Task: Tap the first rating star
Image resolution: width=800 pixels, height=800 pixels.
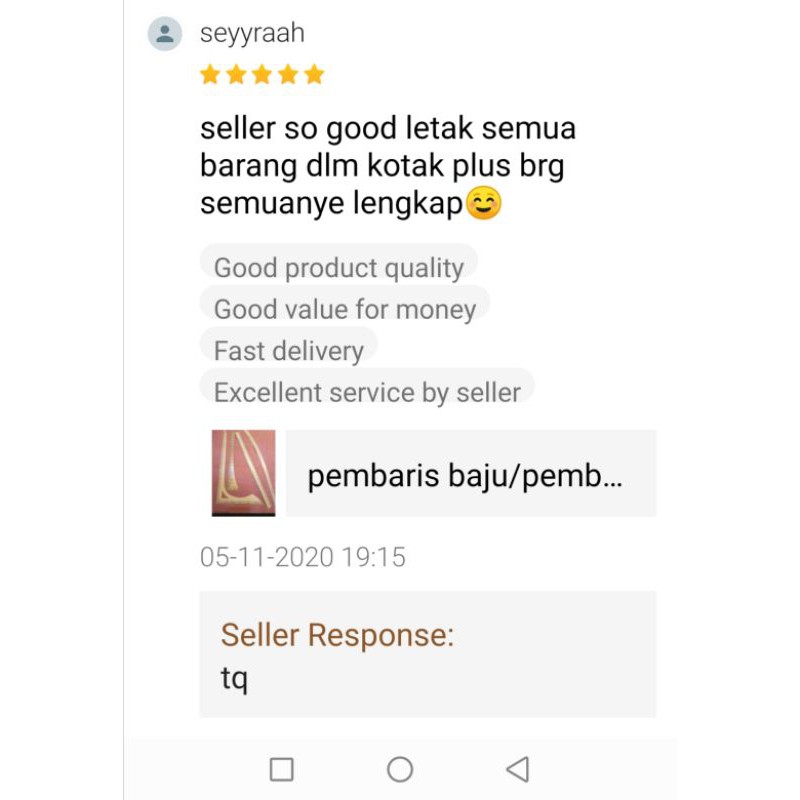Action: point(210,74)
